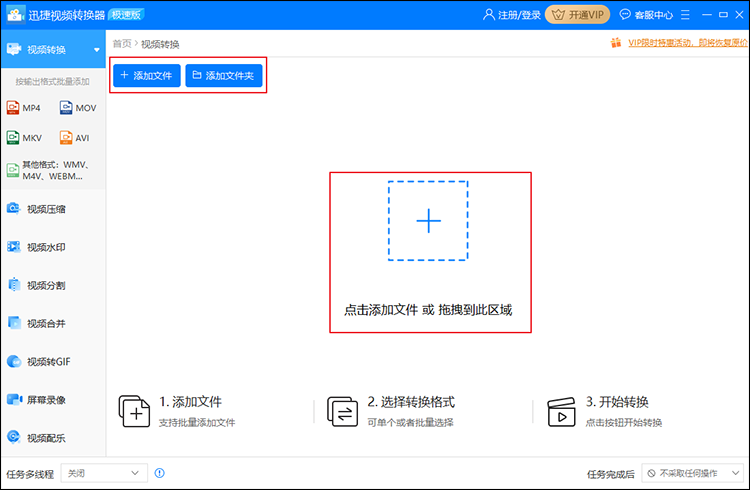
Task: Click the 视频压缩 sidebar icon
Action: point(13,208)
